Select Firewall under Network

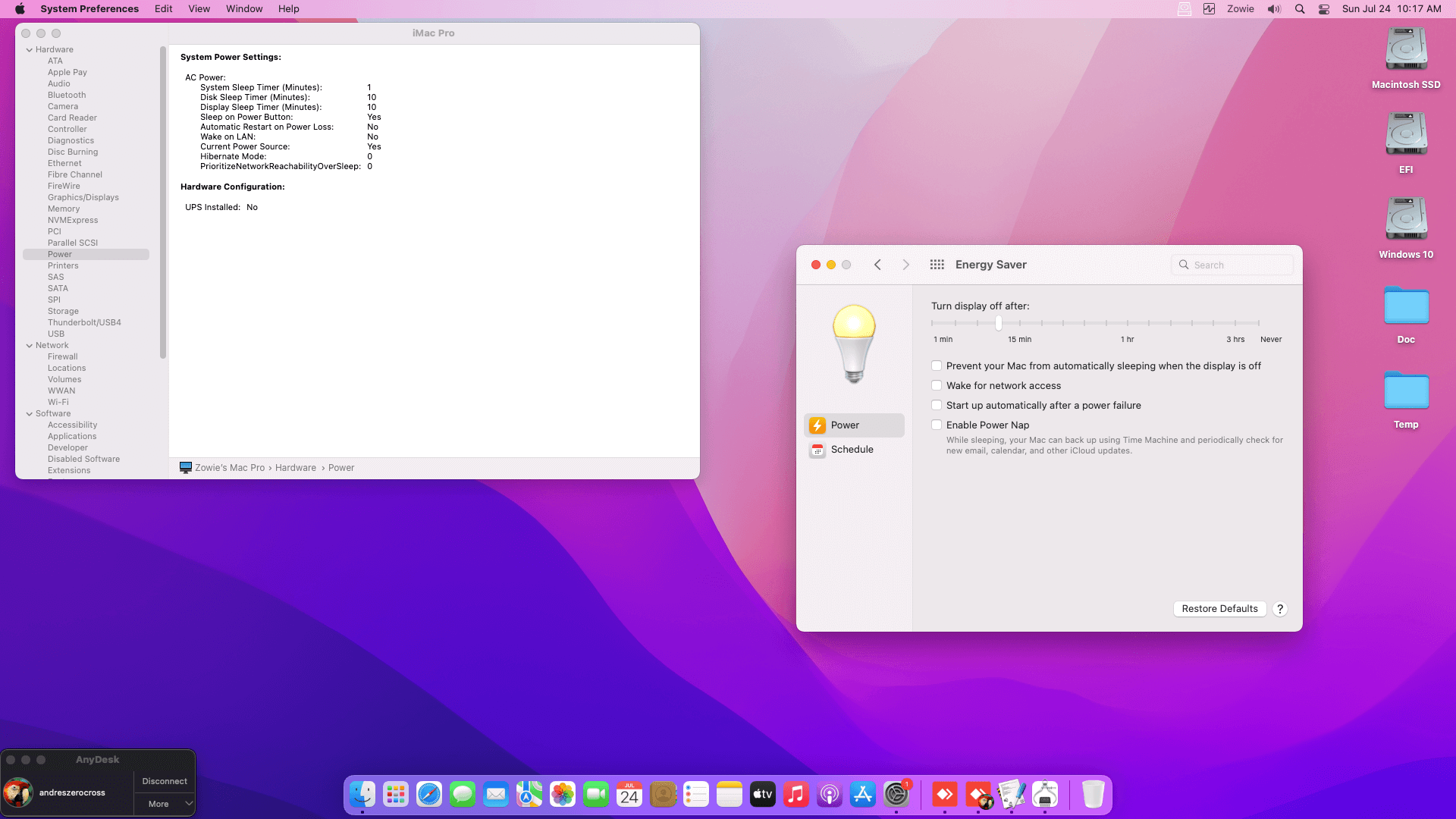(63, 357)
